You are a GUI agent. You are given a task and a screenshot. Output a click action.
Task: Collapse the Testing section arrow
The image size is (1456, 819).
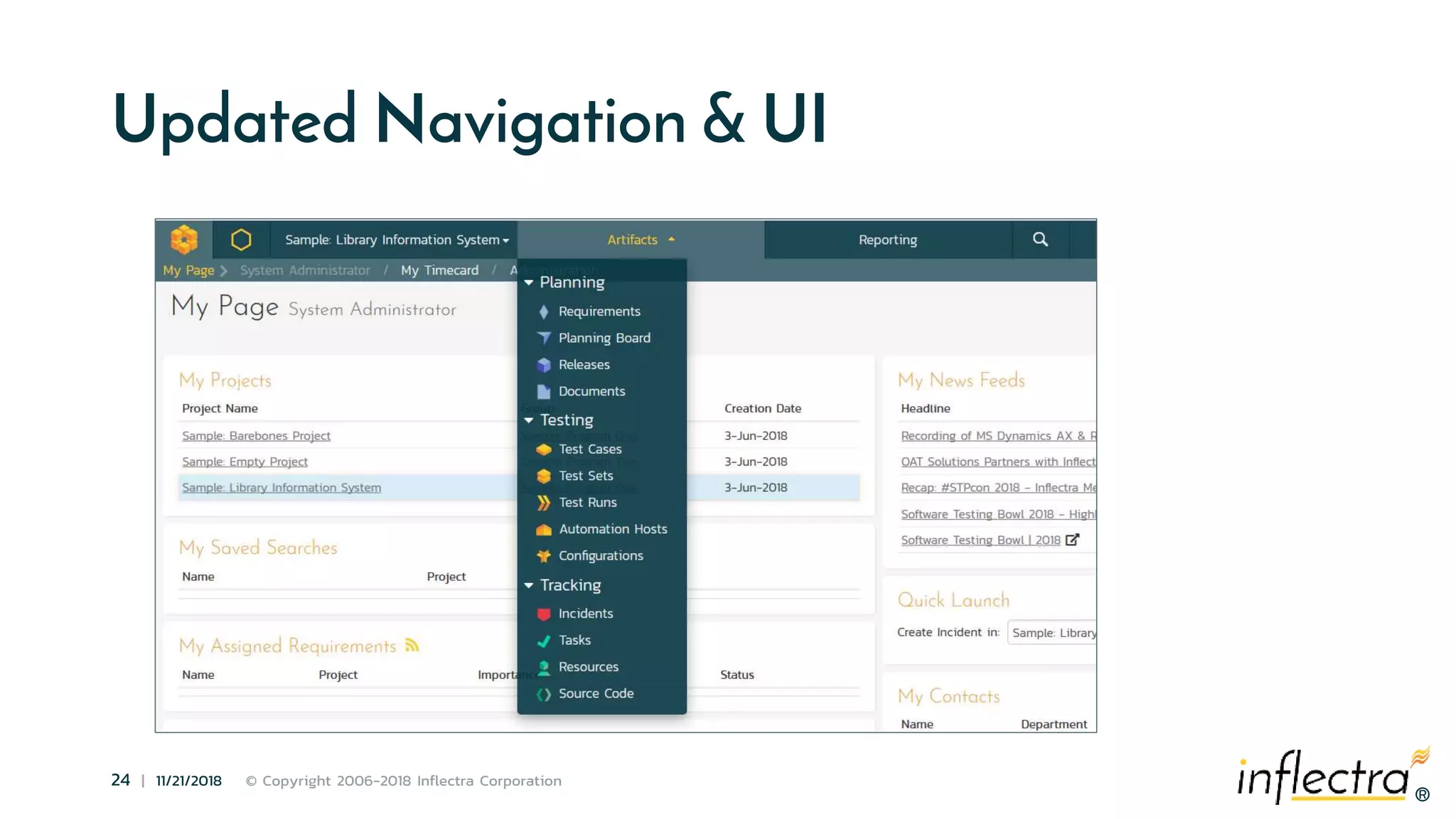[529, 420]
